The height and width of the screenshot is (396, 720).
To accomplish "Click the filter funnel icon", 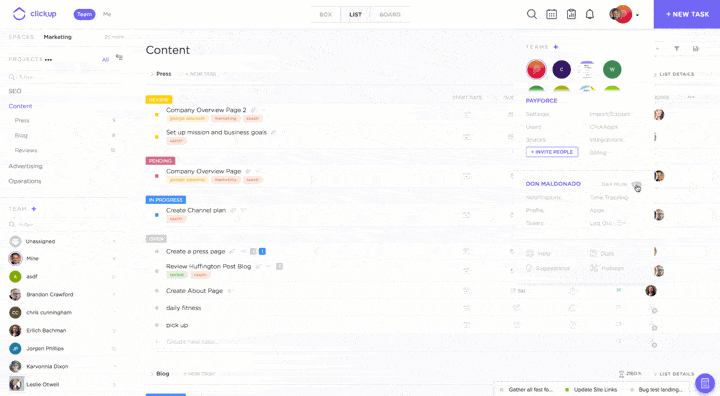I will pyautogui.click(x=676, y=48).
